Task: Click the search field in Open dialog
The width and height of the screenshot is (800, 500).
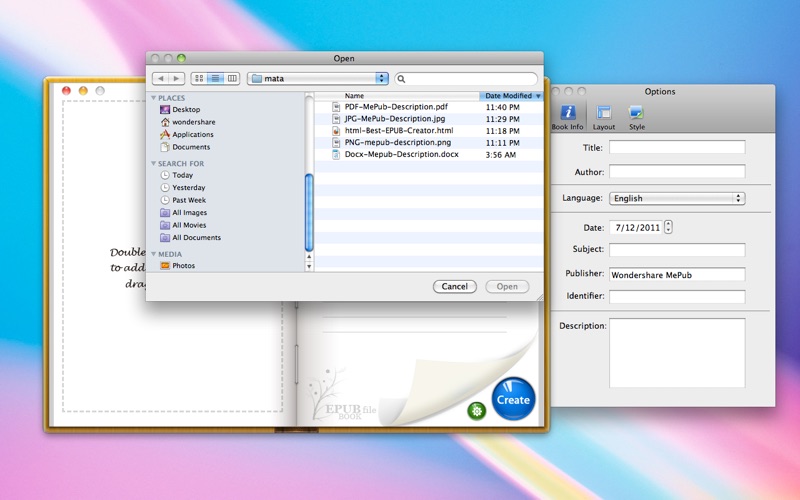Action: (466, 79)
